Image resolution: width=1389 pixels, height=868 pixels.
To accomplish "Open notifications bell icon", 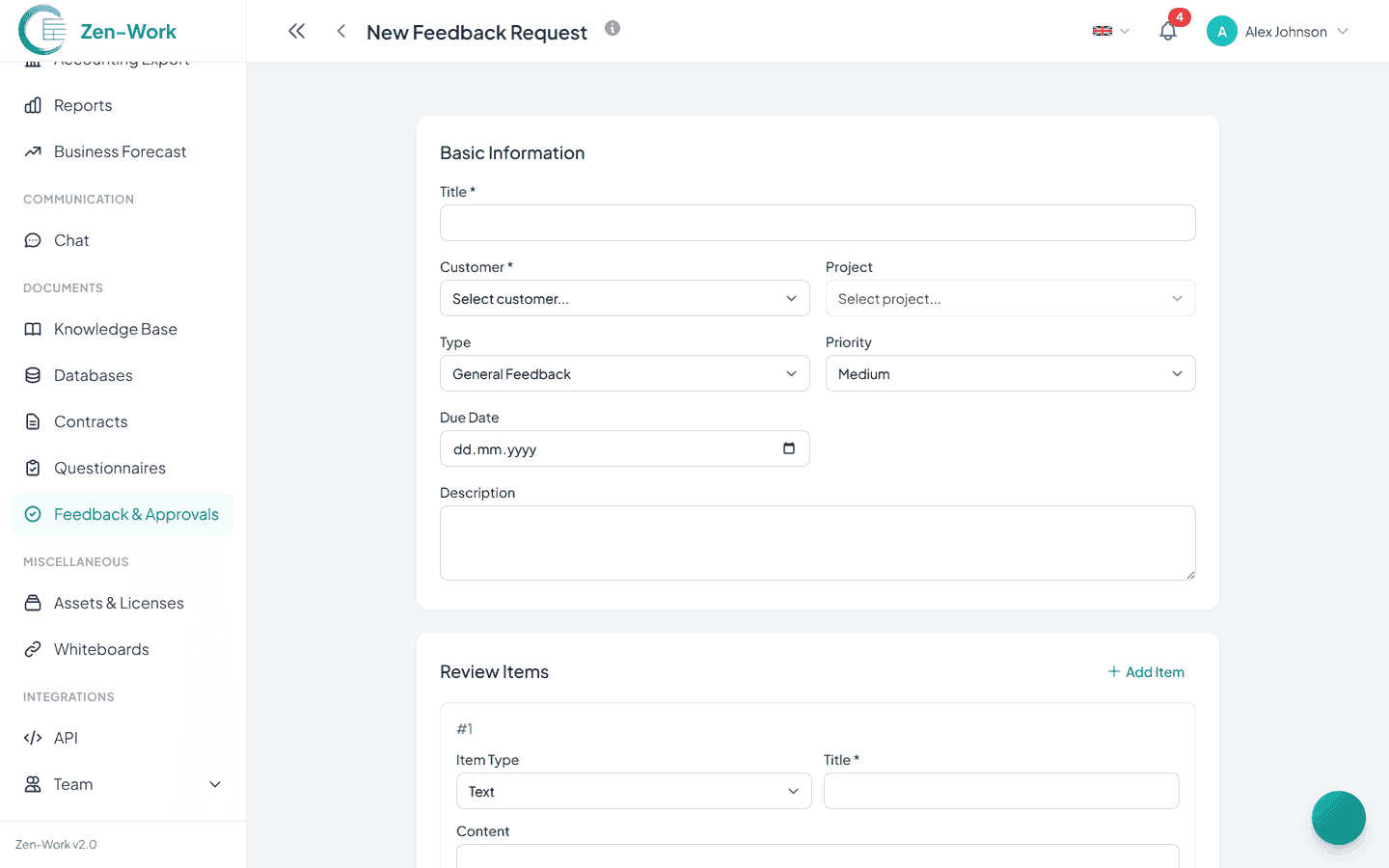I will tap(1168, 32).
